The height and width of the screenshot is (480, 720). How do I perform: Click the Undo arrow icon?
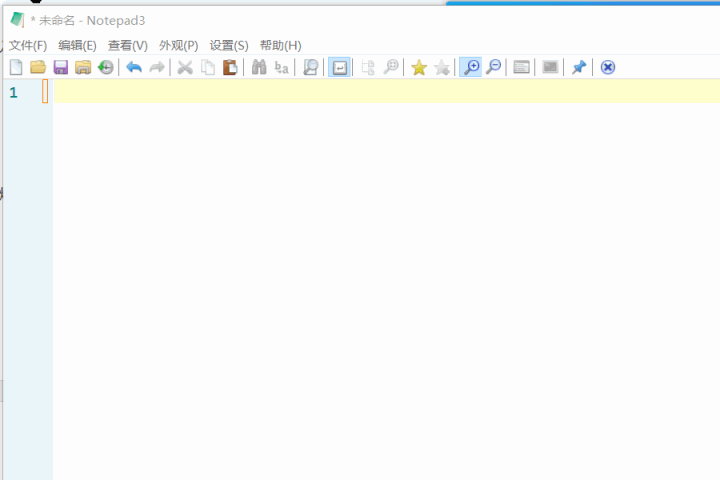tap(133, 67)
